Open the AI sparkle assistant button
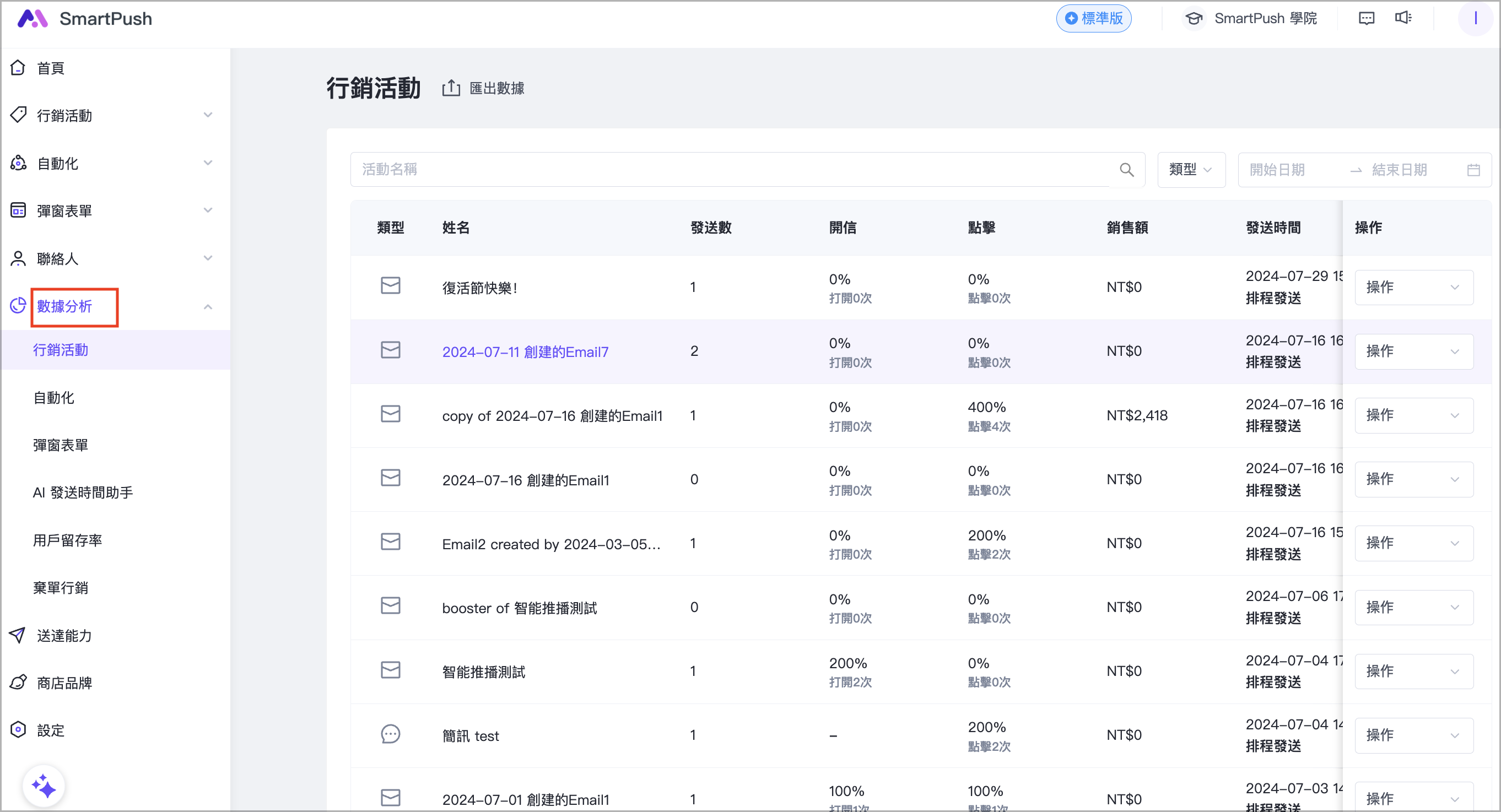This screenshot has height=812, width=1501. tap(44, 786)
